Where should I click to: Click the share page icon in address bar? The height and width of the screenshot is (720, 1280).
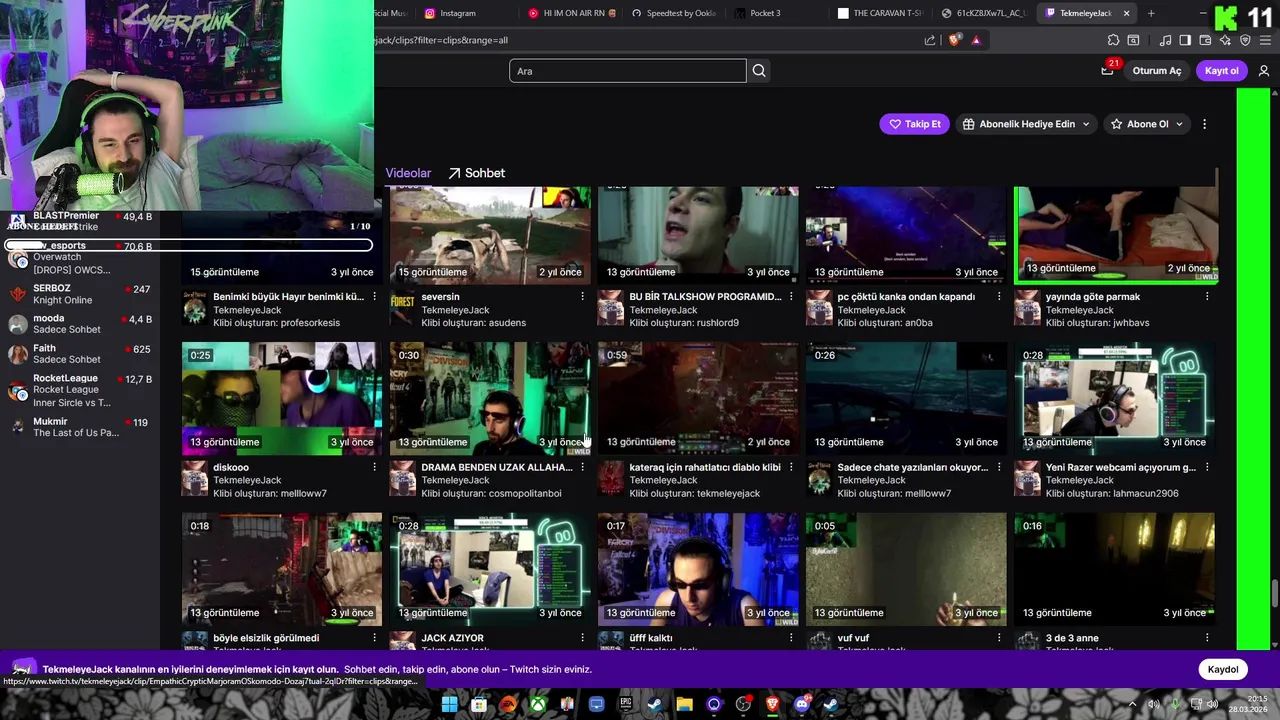[x=930, y=40]
